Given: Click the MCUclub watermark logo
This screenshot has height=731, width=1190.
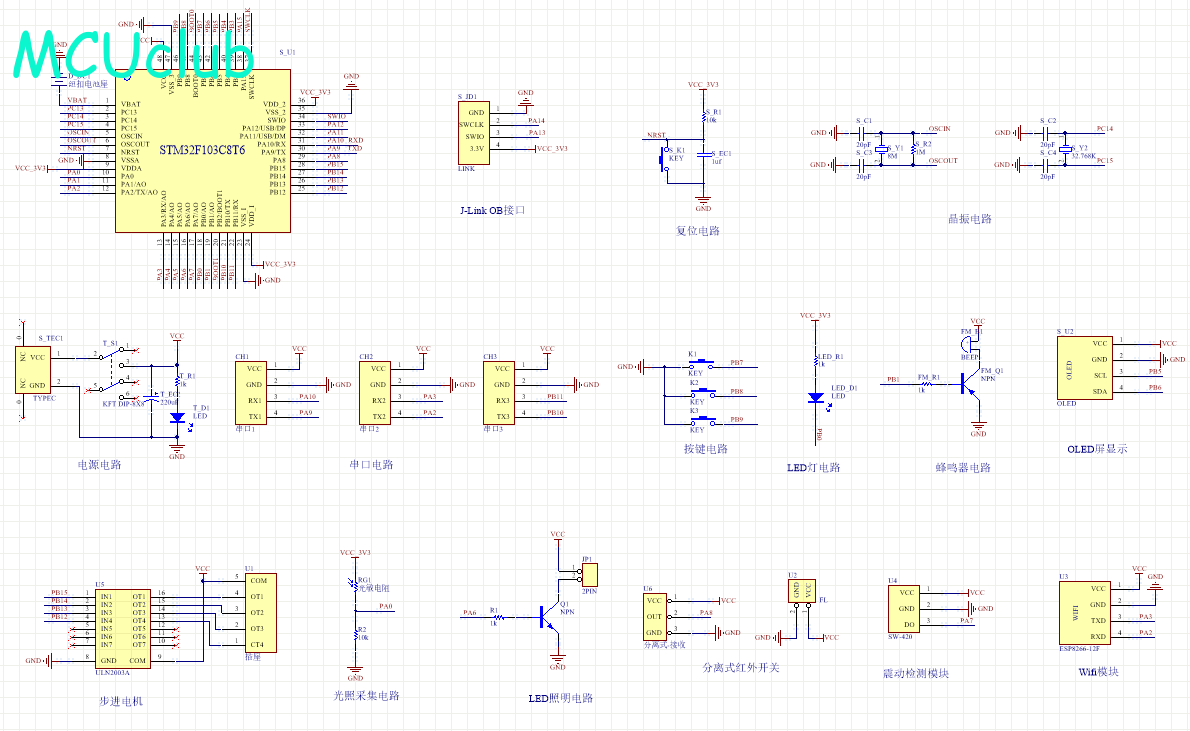Looking at the screenshot, I should pyautogui.click(x=120, y=55).
